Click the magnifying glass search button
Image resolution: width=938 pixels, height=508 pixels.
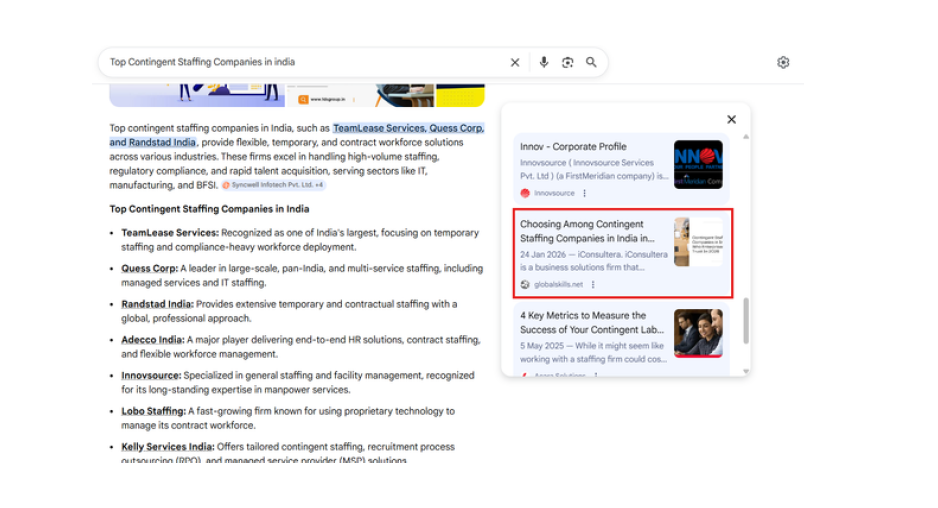coord(591,62)
